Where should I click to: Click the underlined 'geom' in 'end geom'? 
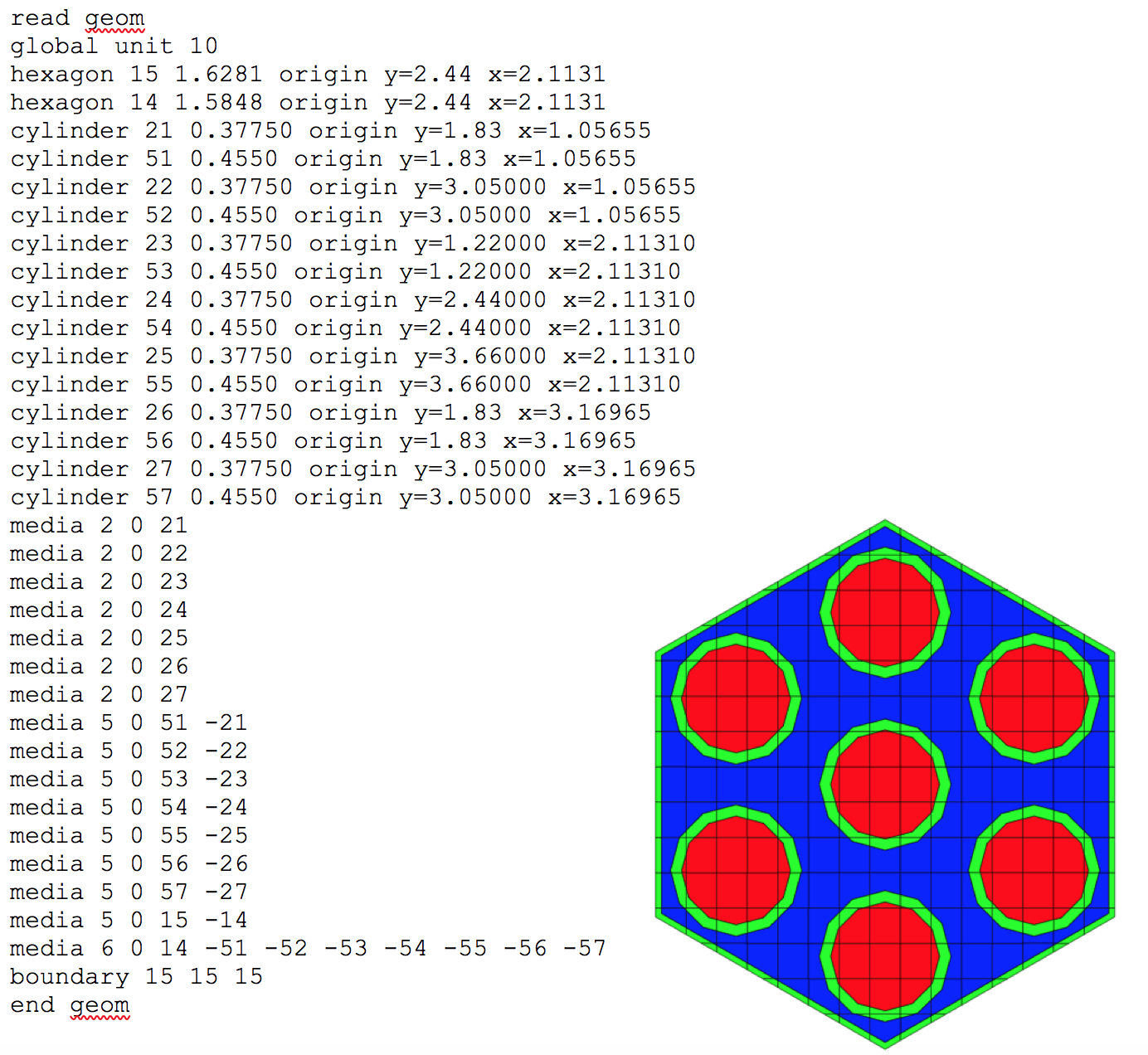coord(100,1005)
